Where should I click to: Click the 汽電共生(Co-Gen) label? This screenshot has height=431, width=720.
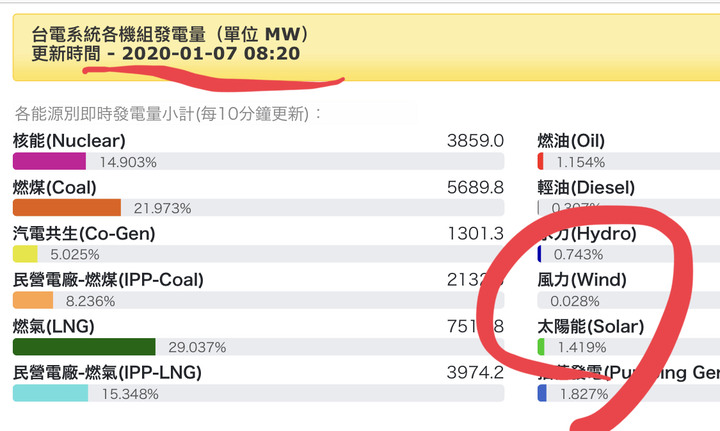point(84,234)
